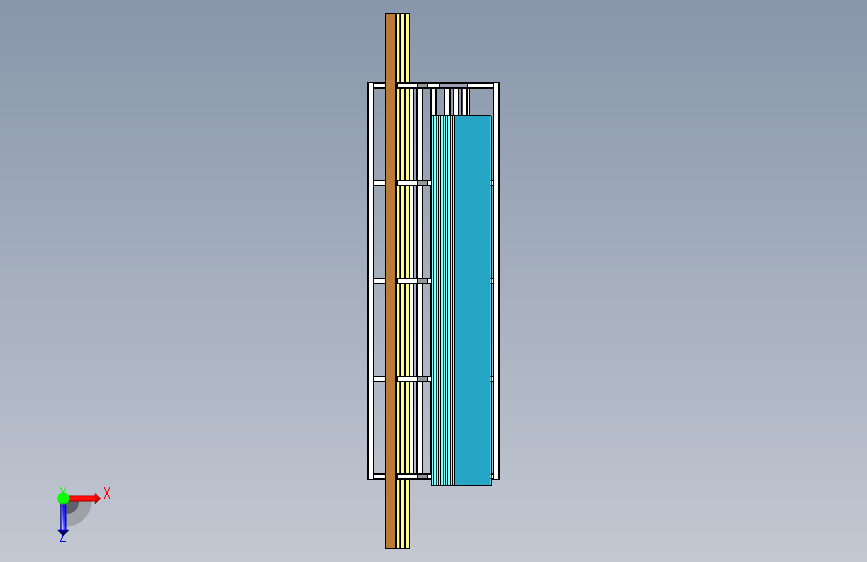Click the green Y axis dot on triad
867x562 pixels.
(63, 498)
